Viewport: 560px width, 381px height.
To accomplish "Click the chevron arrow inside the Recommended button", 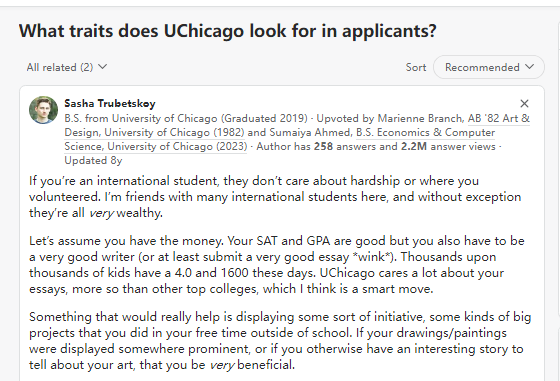I will tap(529, 67).
